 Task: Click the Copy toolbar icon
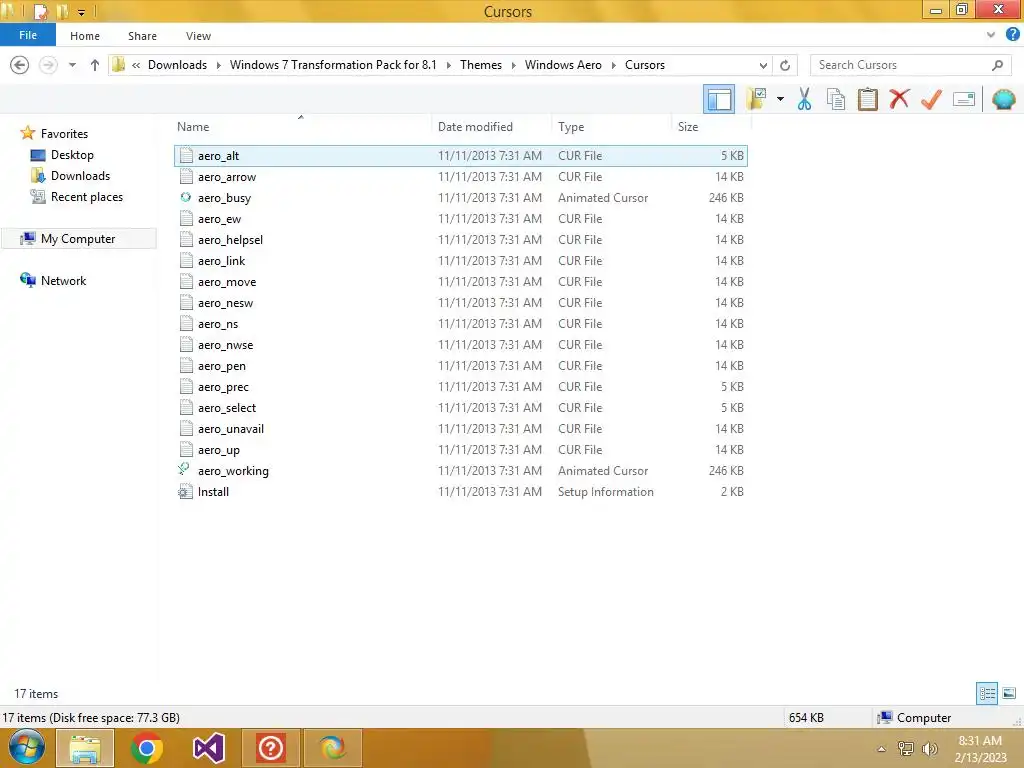click(x=835, y=99)
